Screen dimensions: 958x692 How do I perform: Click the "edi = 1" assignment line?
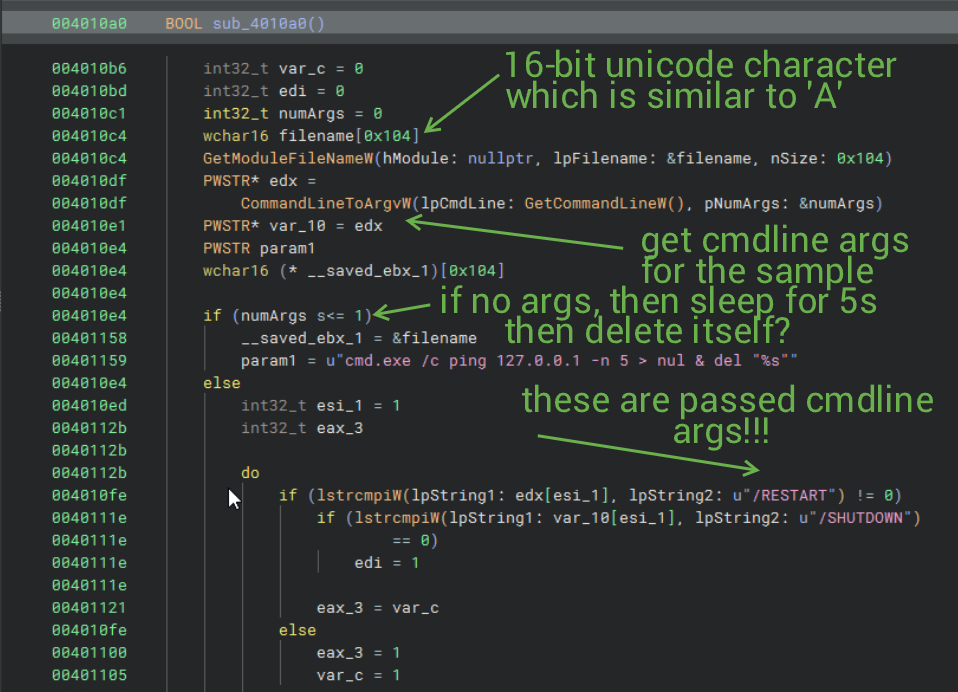click(x=387, y=562)
